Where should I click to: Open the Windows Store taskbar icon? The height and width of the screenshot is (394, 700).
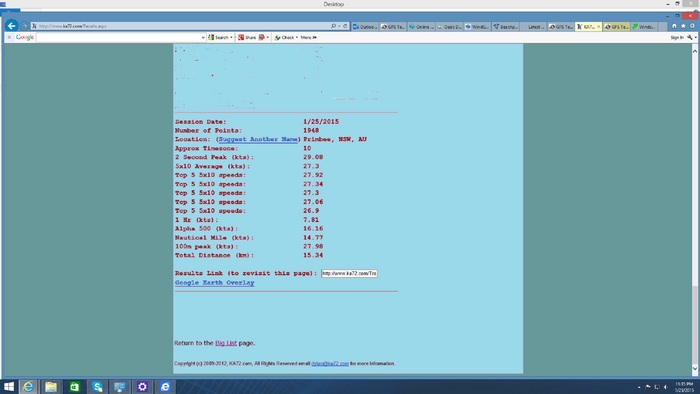click(74, 386)
